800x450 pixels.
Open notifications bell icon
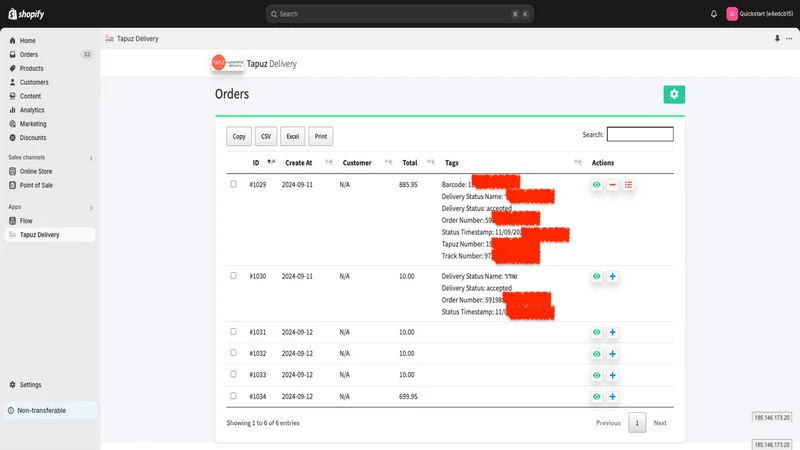point(713,14)
